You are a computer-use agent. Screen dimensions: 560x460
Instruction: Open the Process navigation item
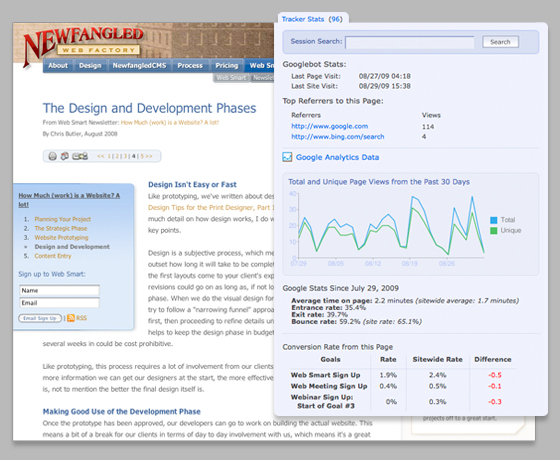pyautogui.click(x=190, y=65)
